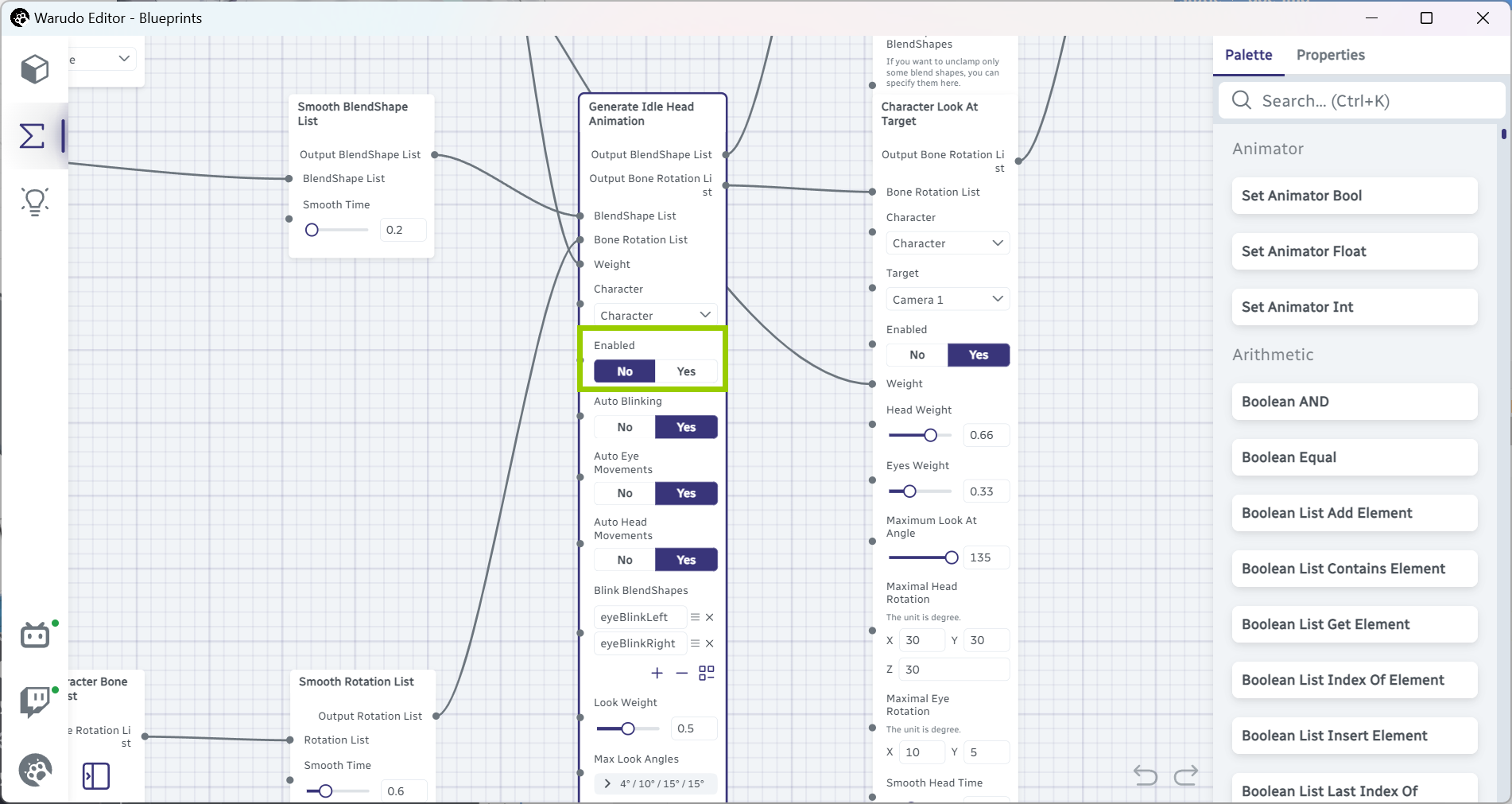Click the Look Weight 0.5 value field

[694, 728]
